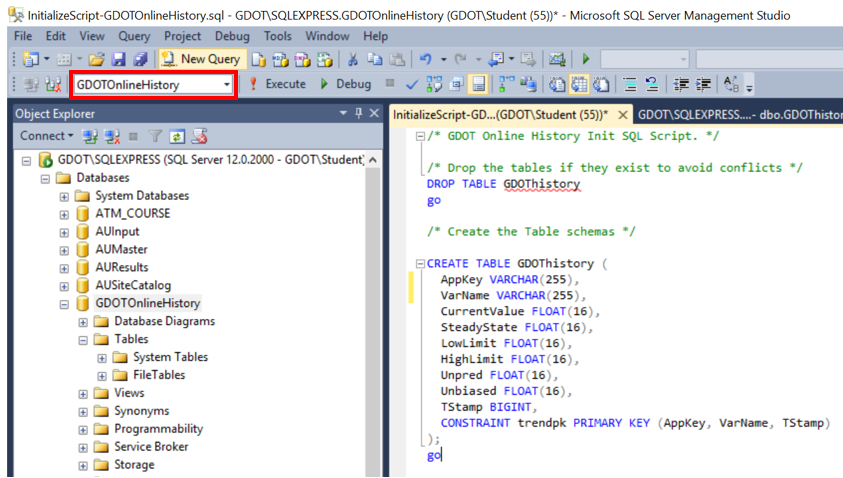Expand the System Databases node
This screenshot has width=843, height=478.
[x=64, y=196]
